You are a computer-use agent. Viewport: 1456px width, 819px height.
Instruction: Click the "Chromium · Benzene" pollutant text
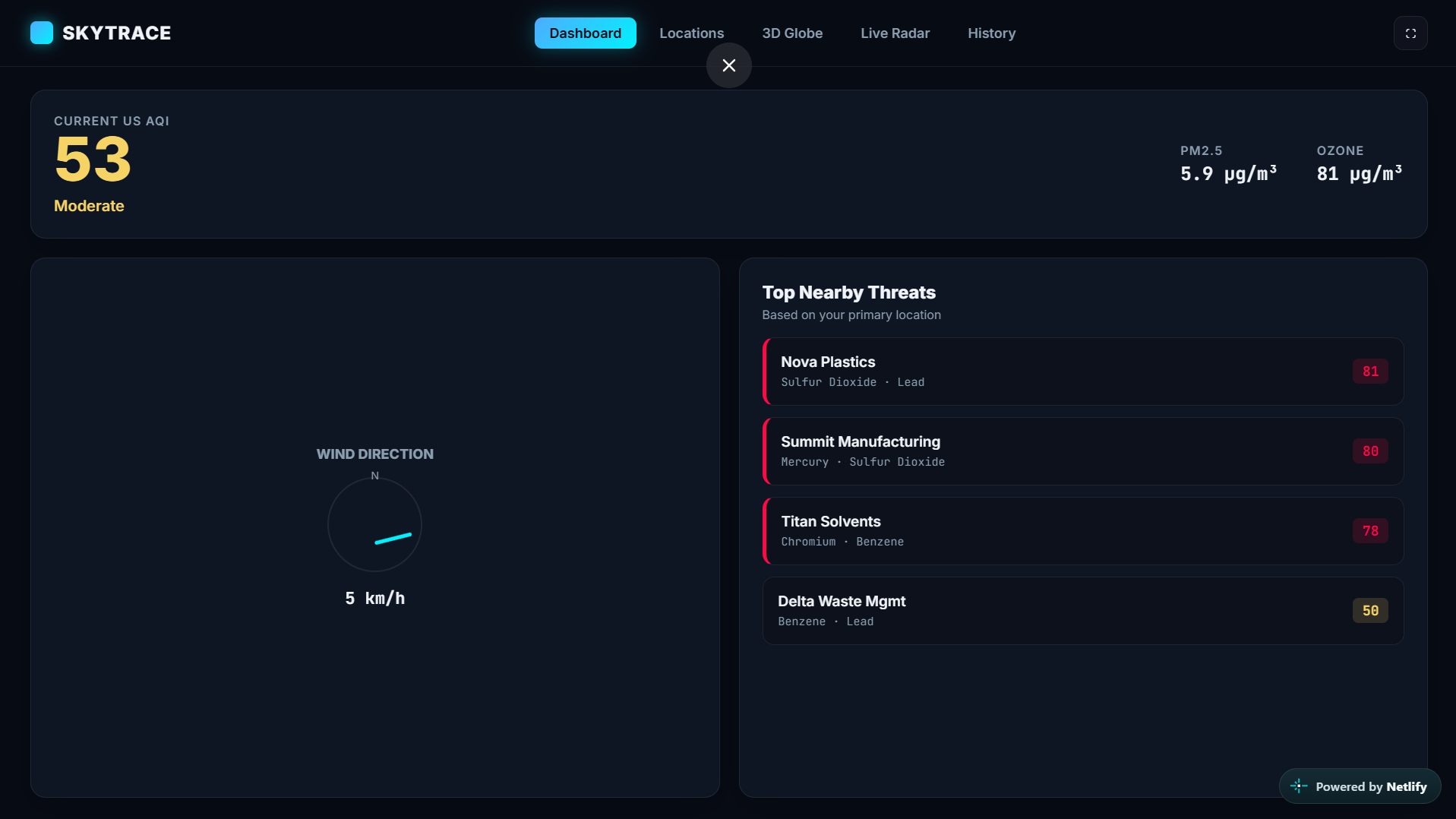[x=842, y=542]
